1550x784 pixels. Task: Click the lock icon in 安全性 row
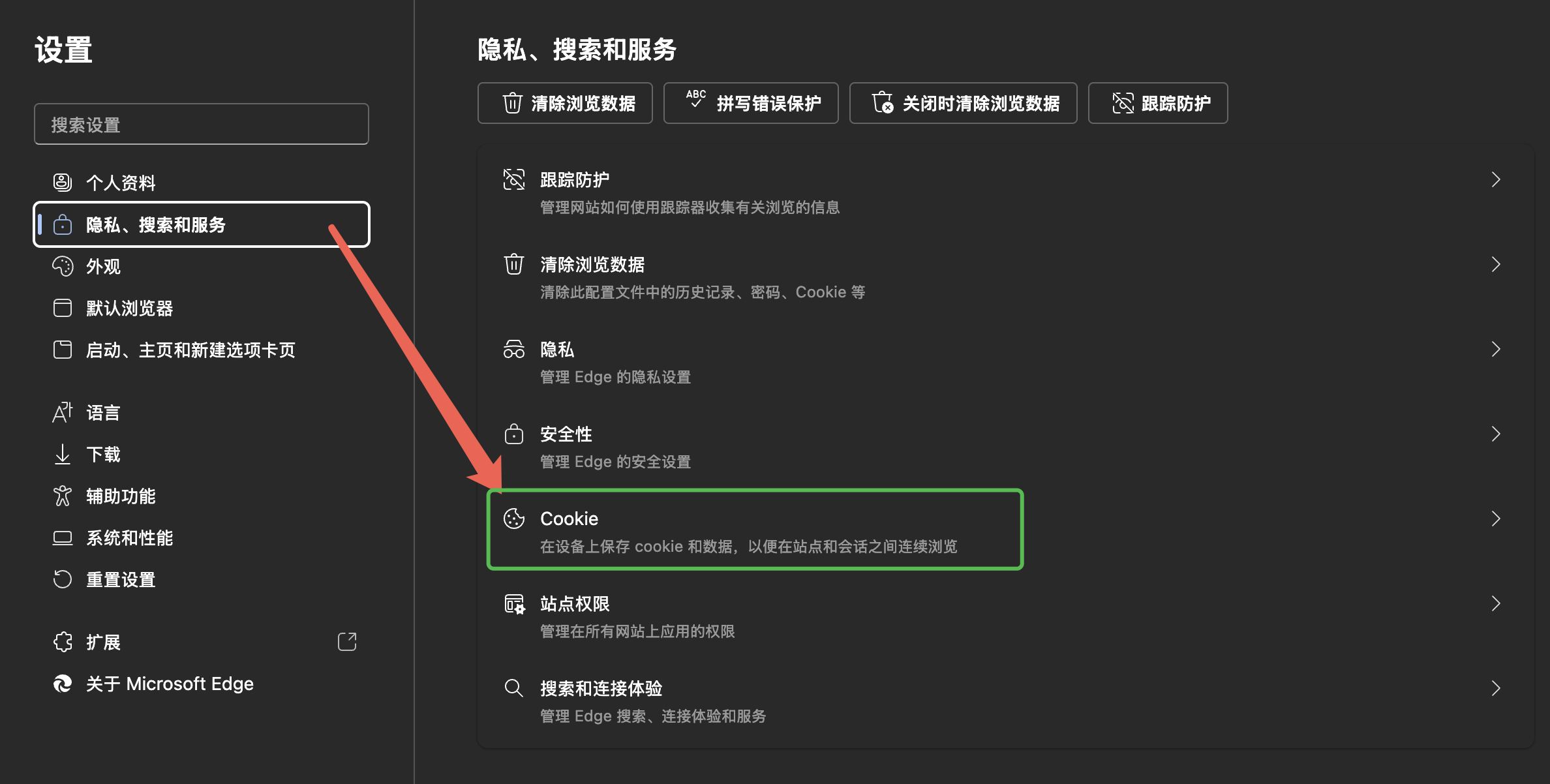point(514,434)
